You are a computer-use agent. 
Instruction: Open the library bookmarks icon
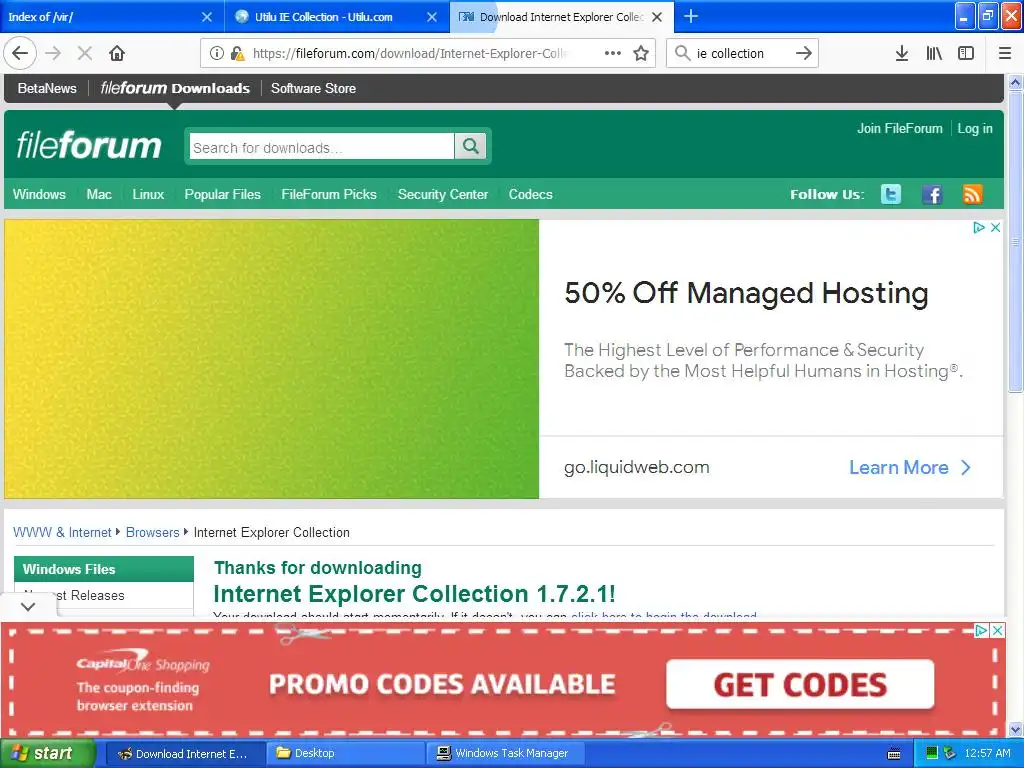click(934, 54)
